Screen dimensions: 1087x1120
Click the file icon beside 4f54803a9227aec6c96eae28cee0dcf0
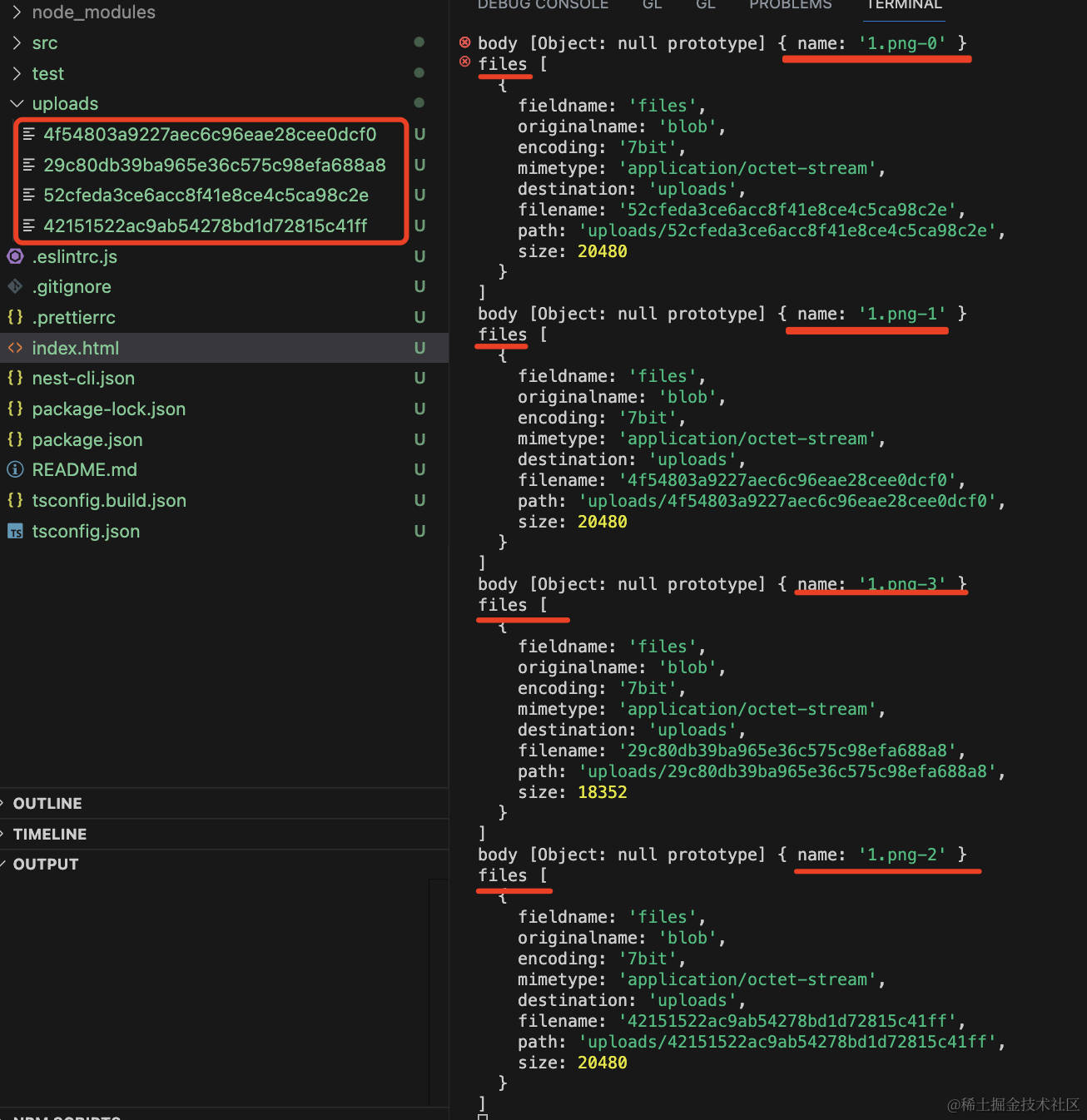click(29, 135)
